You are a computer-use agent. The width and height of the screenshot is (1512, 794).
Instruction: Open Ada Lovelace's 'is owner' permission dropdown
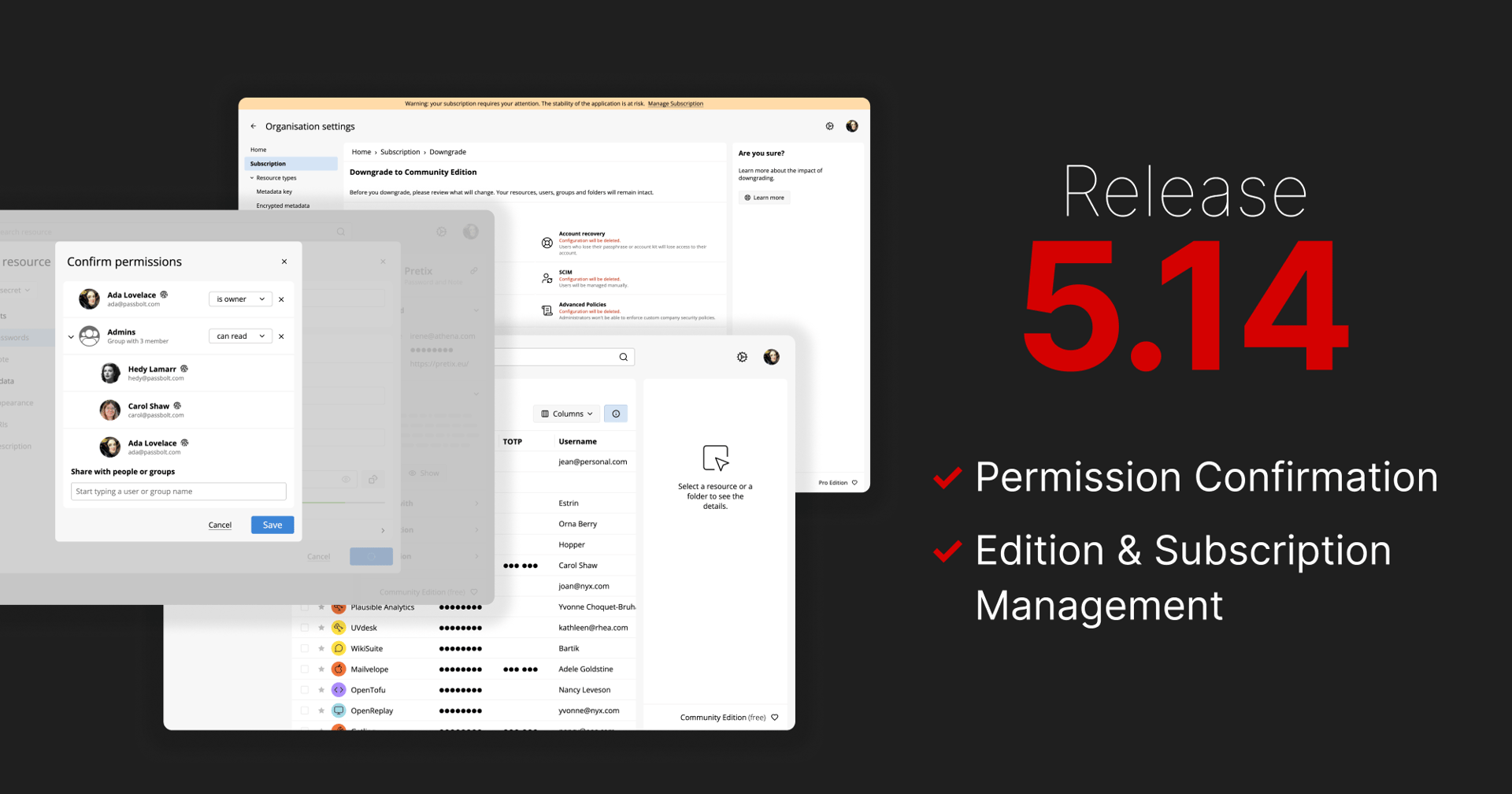coord(241,299)
